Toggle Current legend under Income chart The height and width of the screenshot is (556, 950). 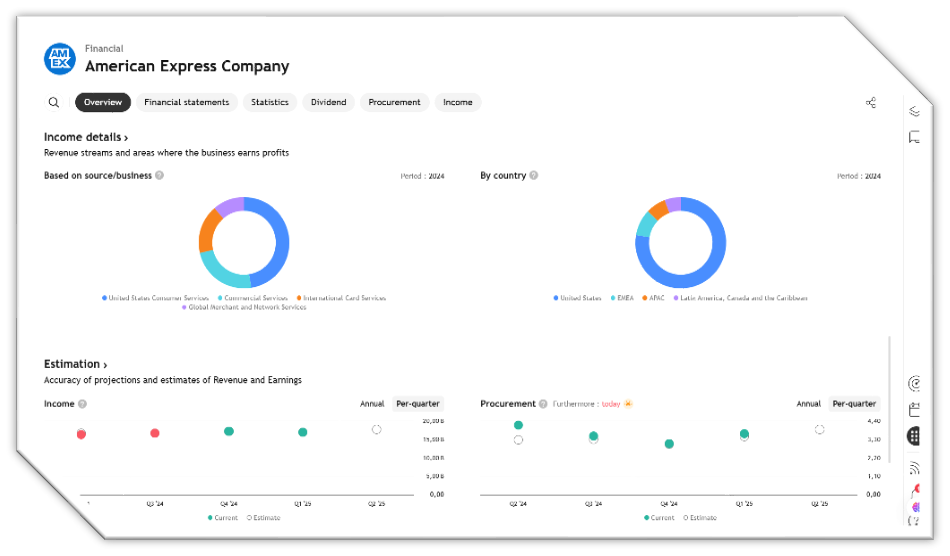[x=222, y=518]
